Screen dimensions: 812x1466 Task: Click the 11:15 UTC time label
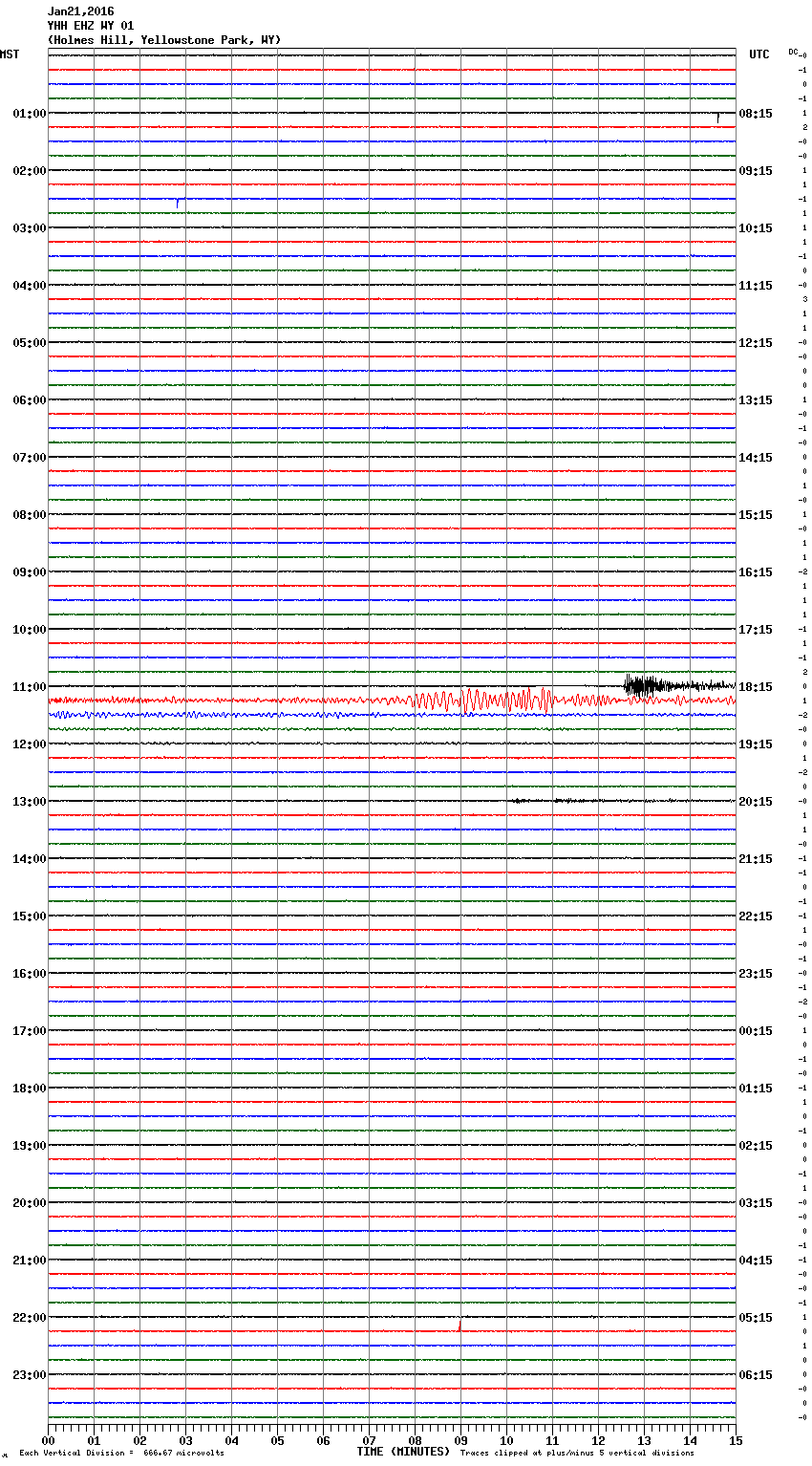756,286
